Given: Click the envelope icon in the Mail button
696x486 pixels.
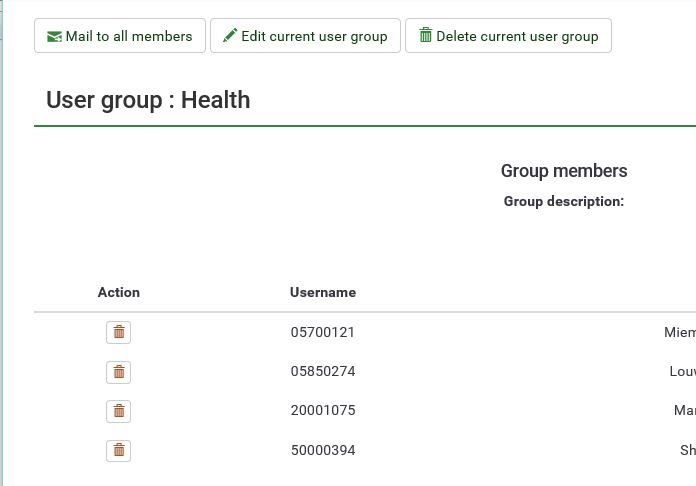Looking at the screenshot, I should pos(54,36).
